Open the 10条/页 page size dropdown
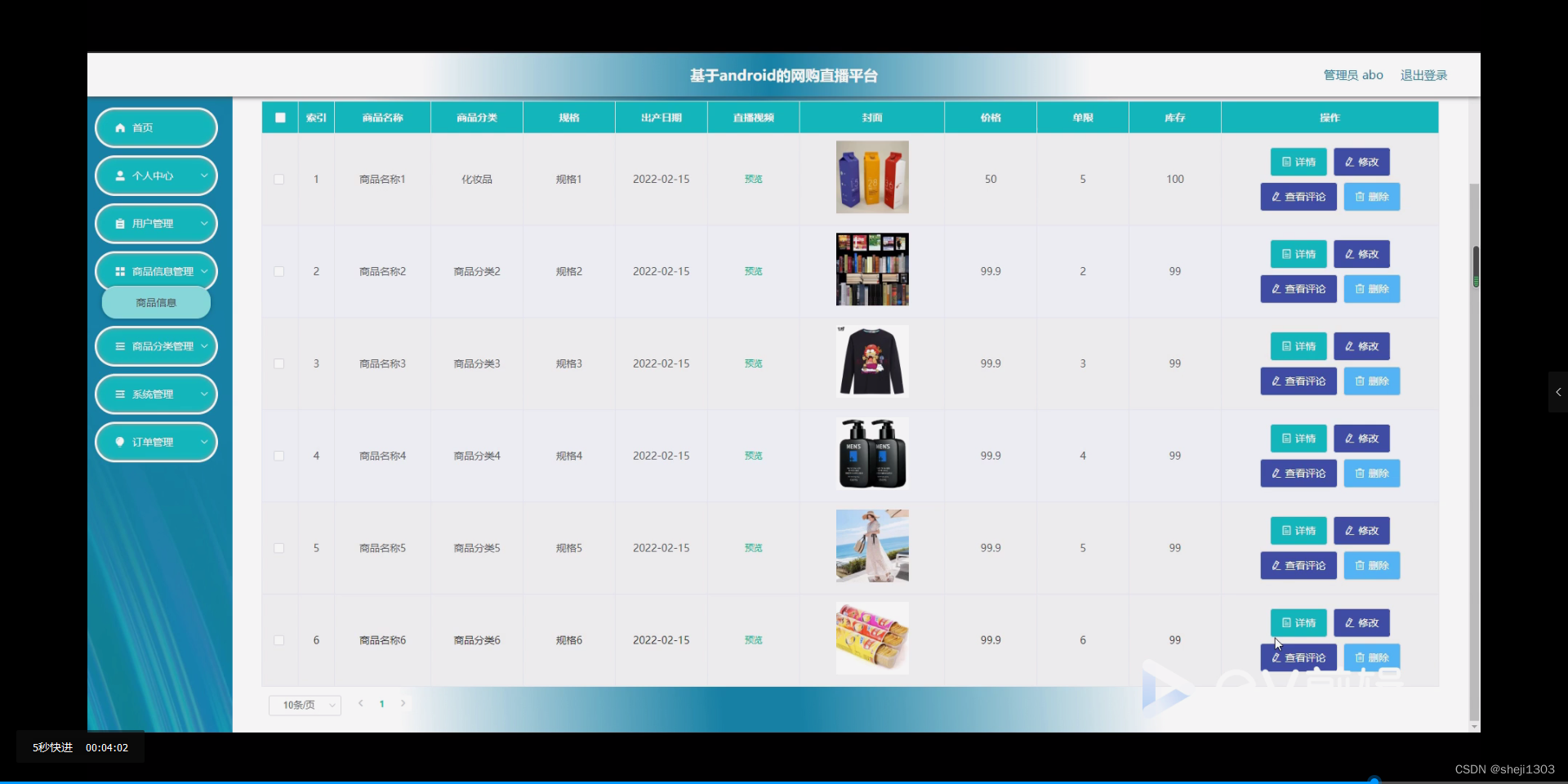The height and width of the screenshot is (784, 1568). [x=304, y=704]
